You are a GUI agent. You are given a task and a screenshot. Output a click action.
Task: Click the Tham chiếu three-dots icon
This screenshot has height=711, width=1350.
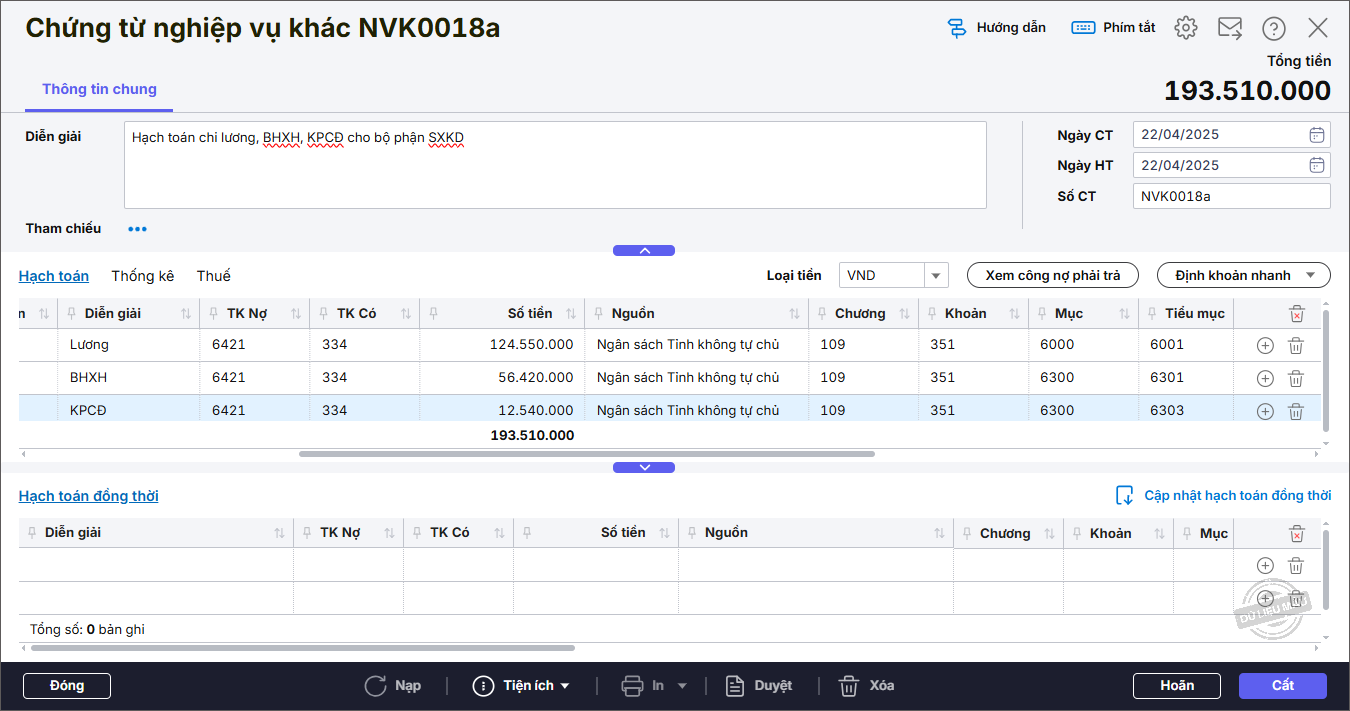click(137, 229)
